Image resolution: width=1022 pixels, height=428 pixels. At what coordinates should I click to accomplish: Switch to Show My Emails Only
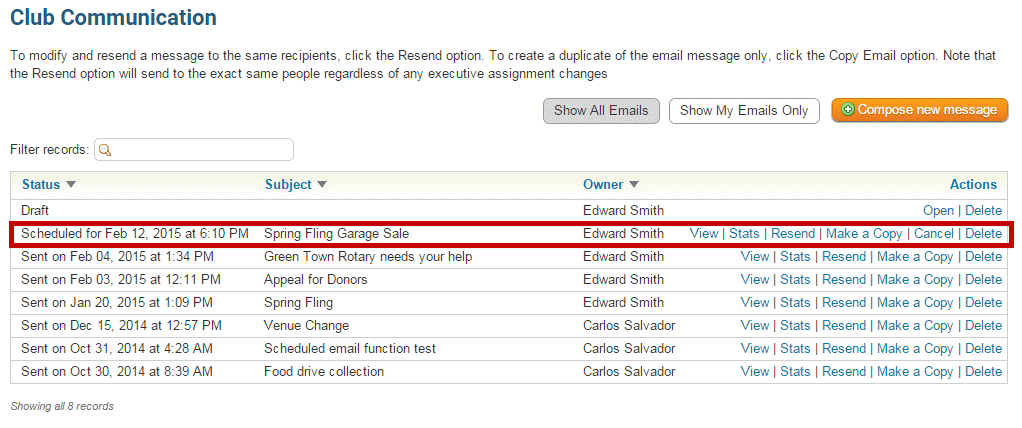tap(744, 110)
